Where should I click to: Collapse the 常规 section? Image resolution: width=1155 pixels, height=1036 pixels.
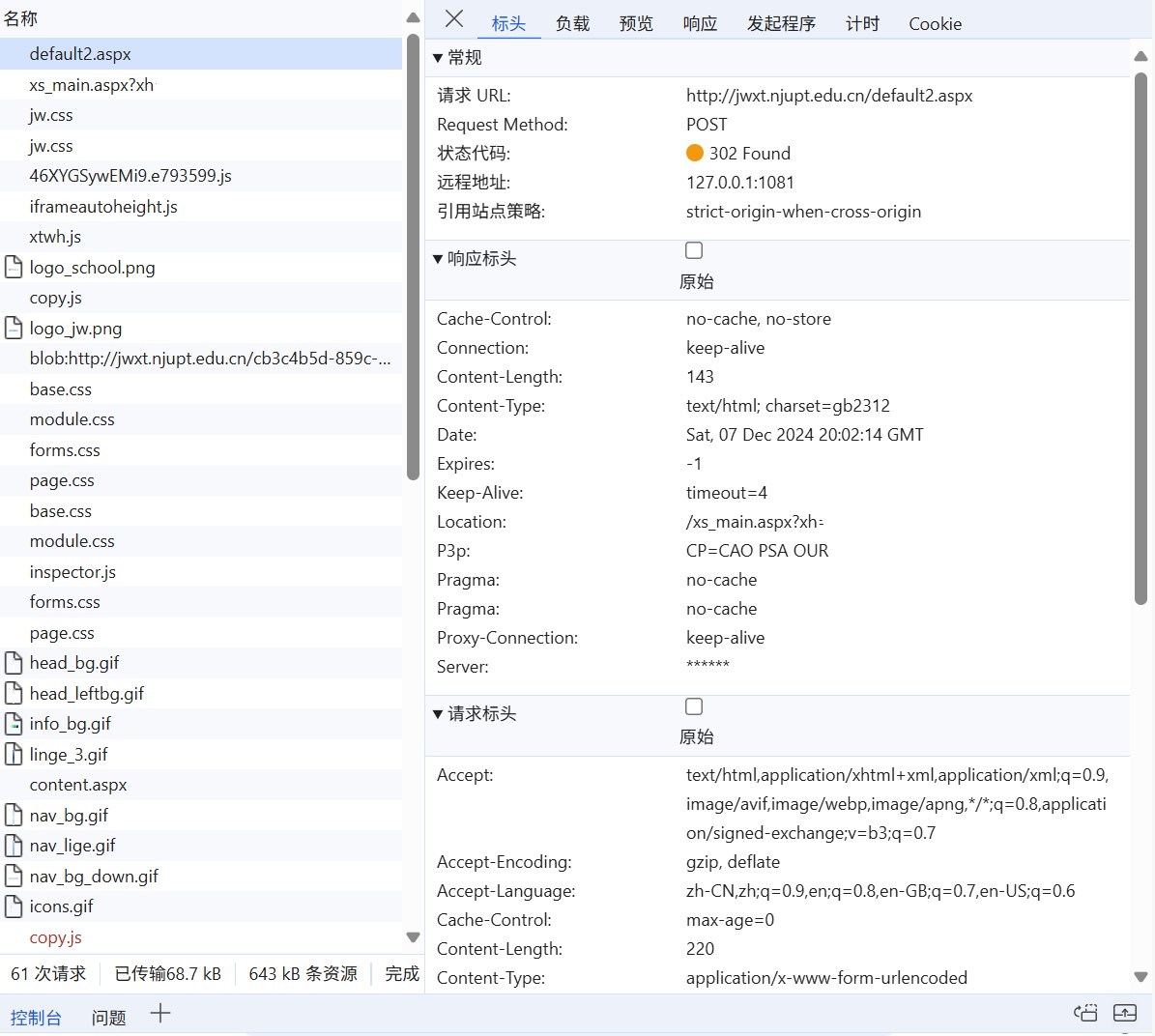click(438, 57)
